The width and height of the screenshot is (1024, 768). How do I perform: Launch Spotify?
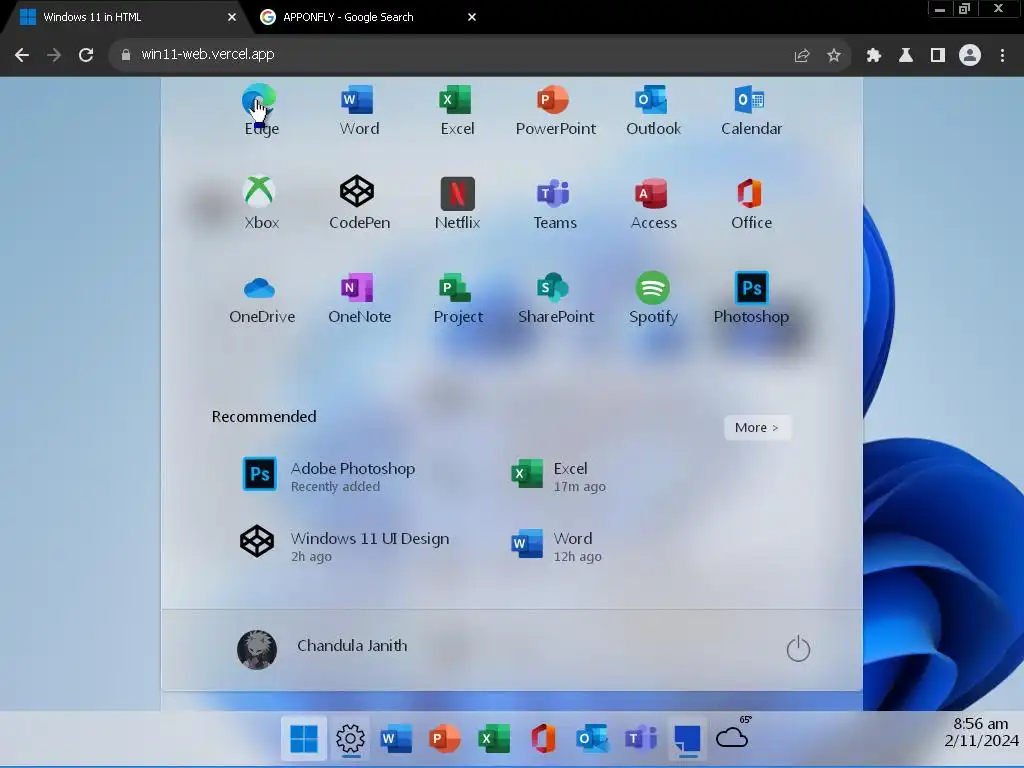coord(653,298)
